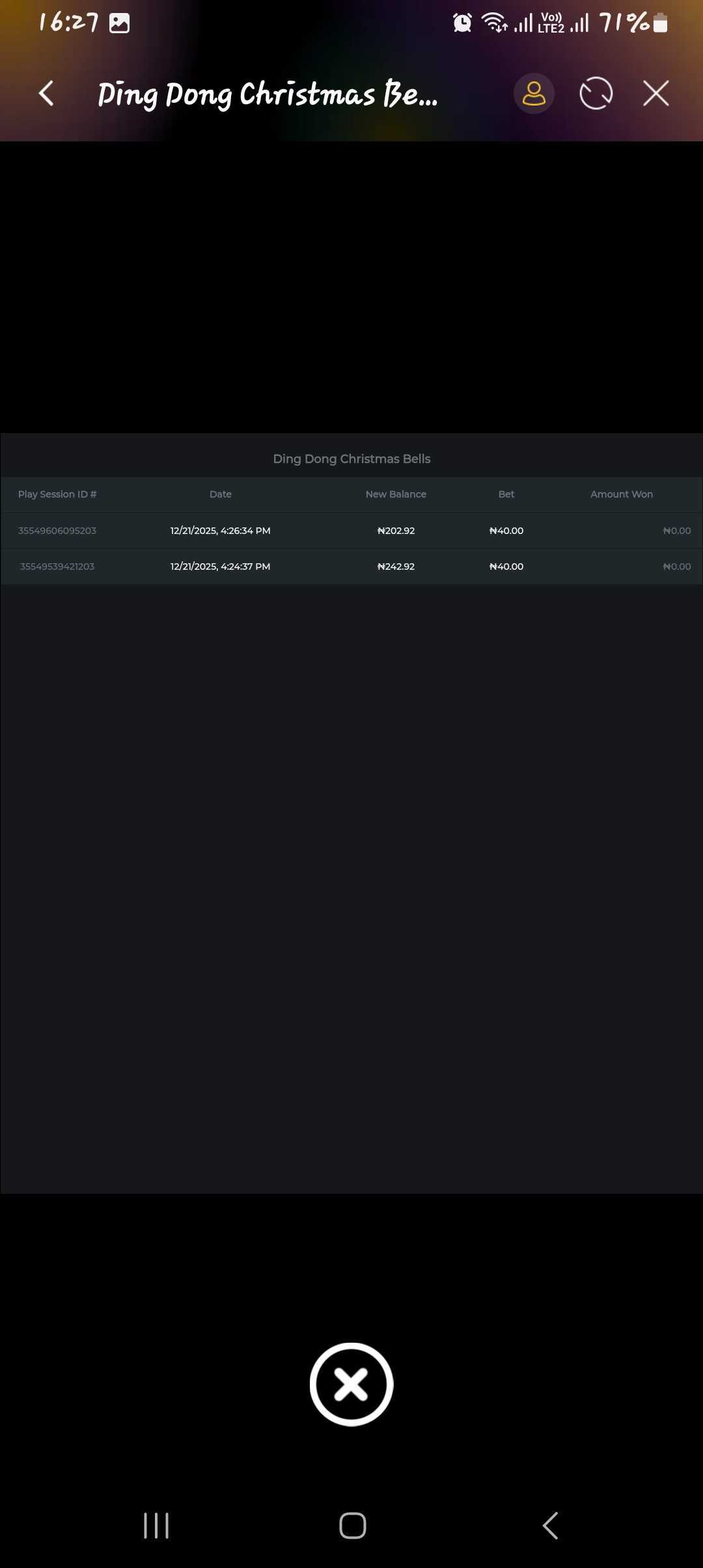Screen dimensions: 703x1568
Task: Select the Amount Won column header
Action: point(621,494)
